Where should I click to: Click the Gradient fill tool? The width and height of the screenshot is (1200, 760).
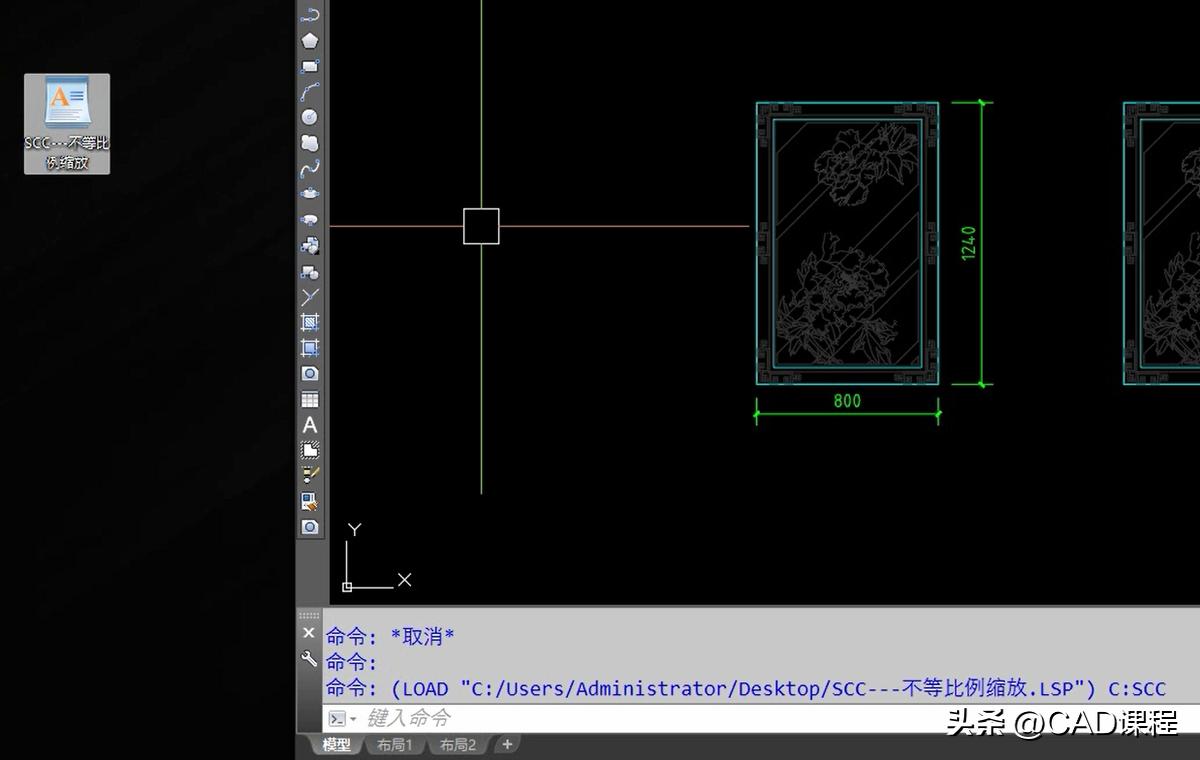coord(310,348)
